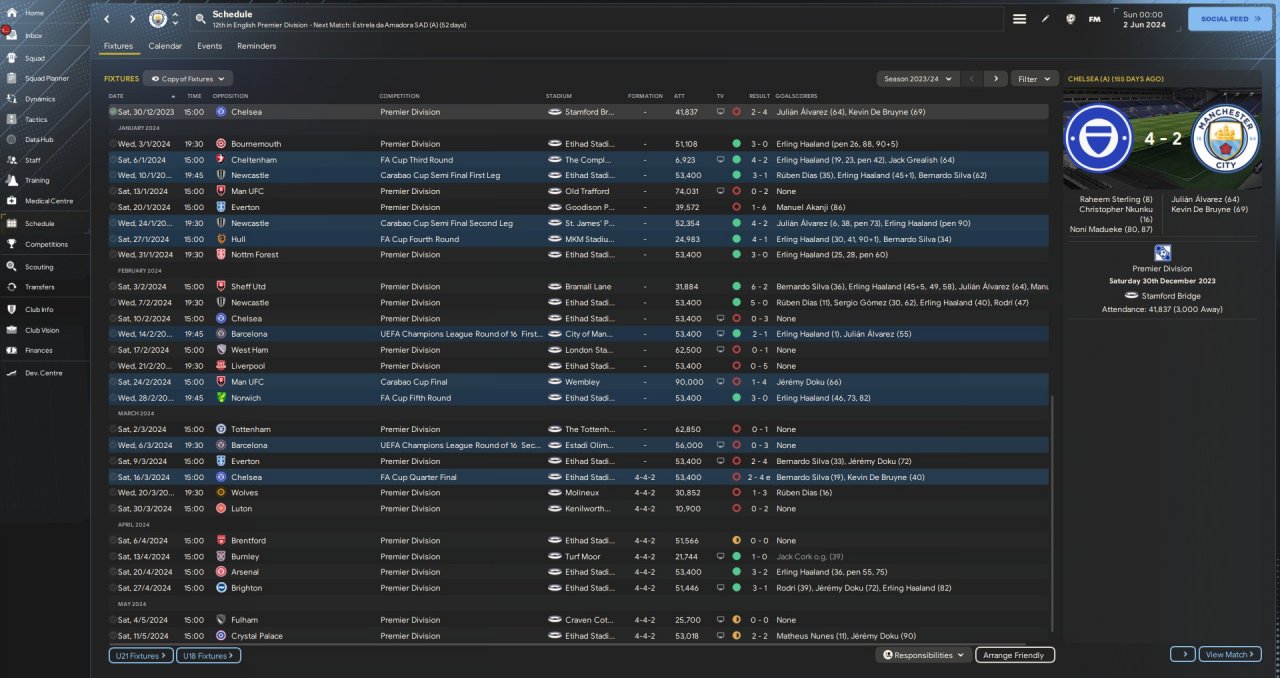1280x678 pixels.
Task: Open Medical Centre in the sidebar
Action: coord(48,201)
